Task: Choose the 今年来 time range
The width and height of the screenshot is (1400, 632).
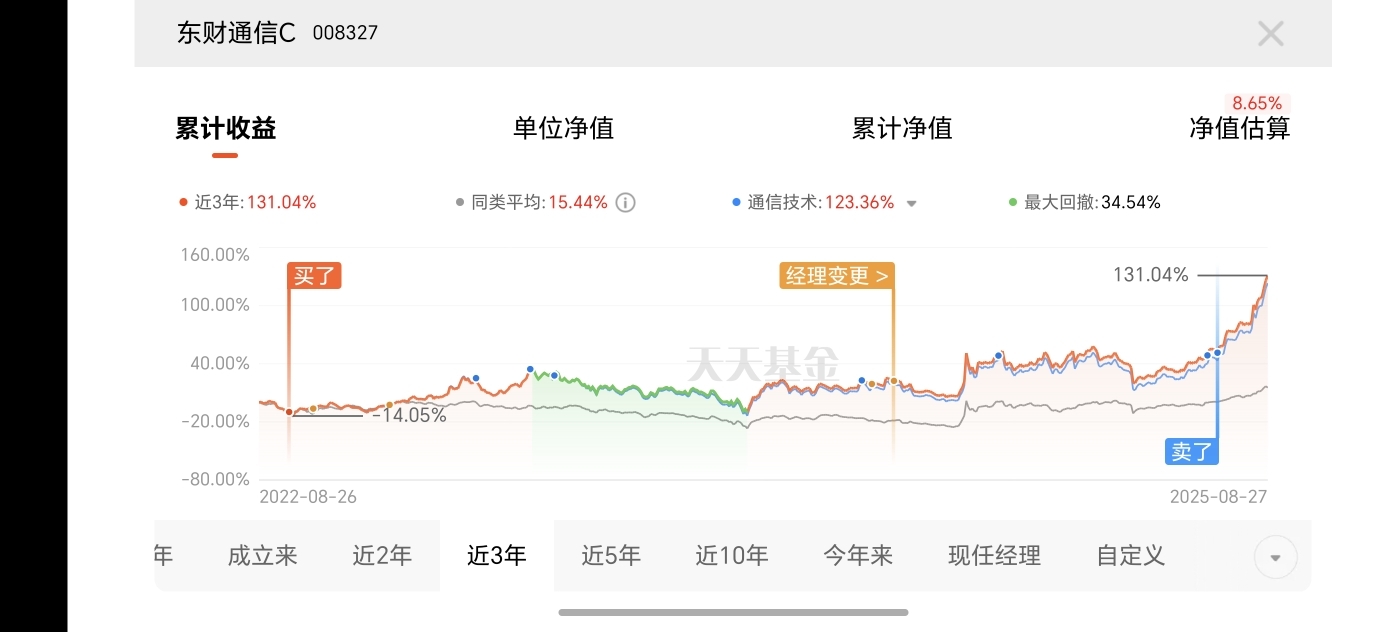Action: click(x=858, y=555)
